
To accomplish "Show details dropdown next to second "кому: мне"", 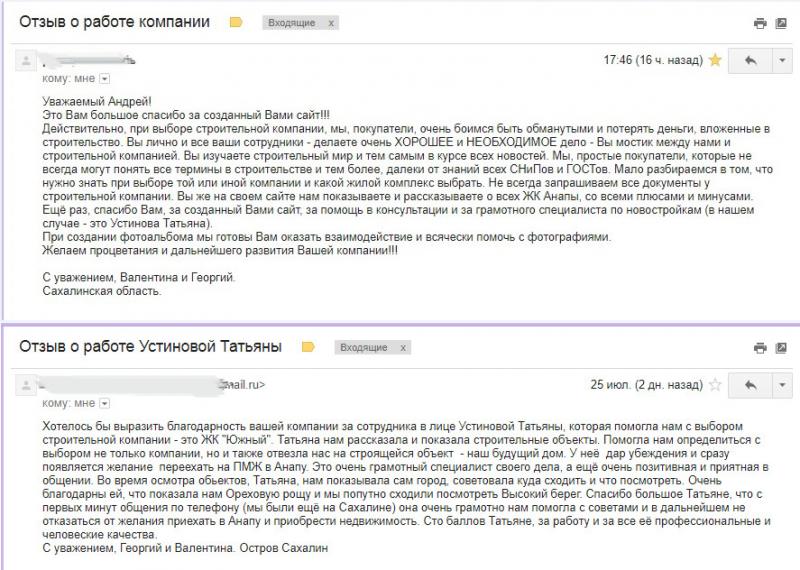I will [x=104, y=403].
